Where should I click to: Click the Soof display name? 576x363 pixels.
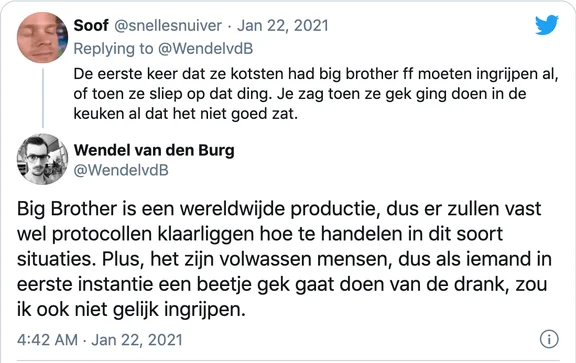(91, 26)
